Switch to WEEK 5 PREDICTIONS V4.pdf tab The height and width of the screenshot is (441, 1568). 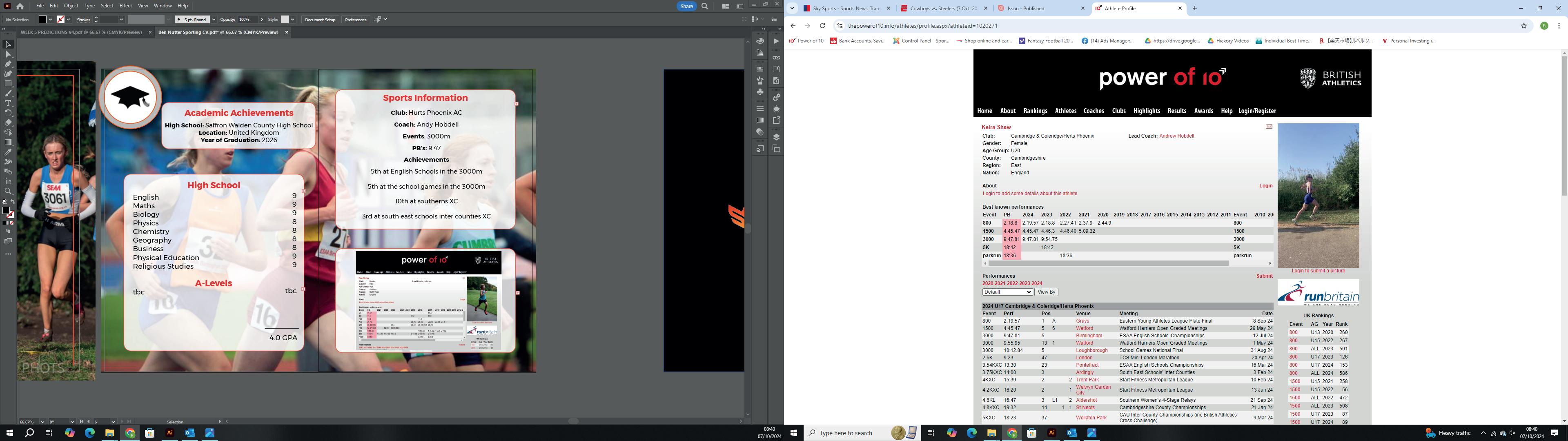click(x=81, y=32)
